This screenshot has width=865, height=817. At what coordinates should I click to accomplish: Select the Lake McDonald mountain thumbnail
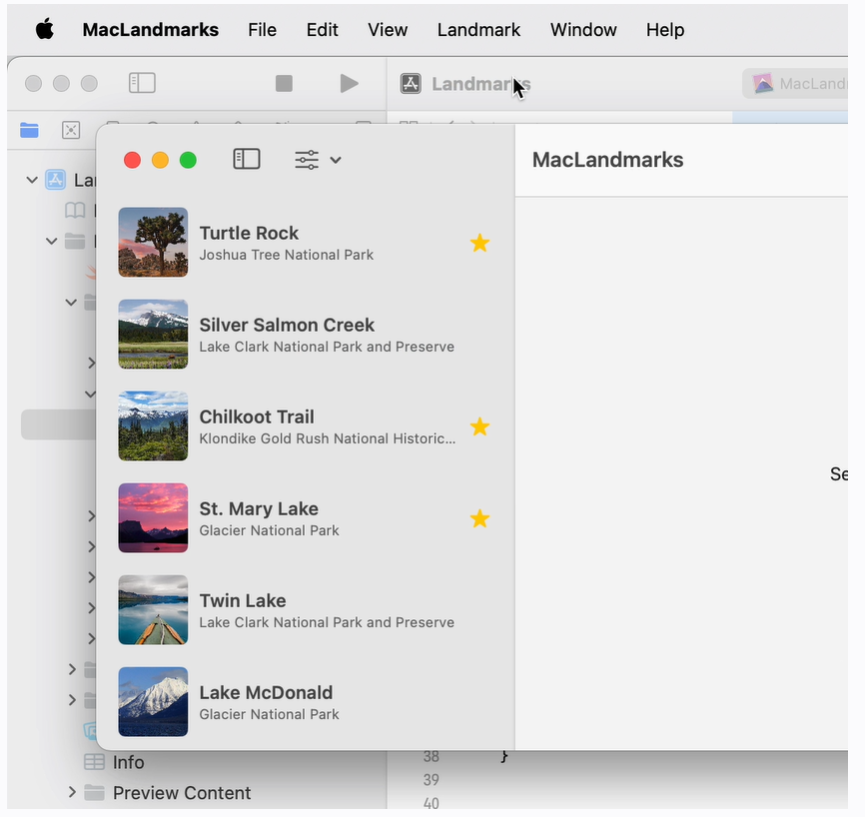pyautogui.click(x=153, y=702)
